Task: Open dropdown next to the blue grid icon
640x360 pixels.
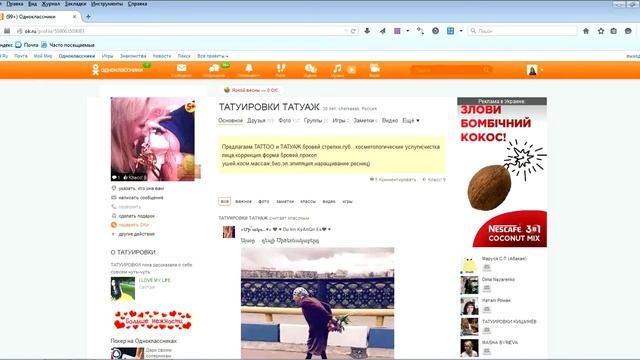Action: click(x=461, y=31)
